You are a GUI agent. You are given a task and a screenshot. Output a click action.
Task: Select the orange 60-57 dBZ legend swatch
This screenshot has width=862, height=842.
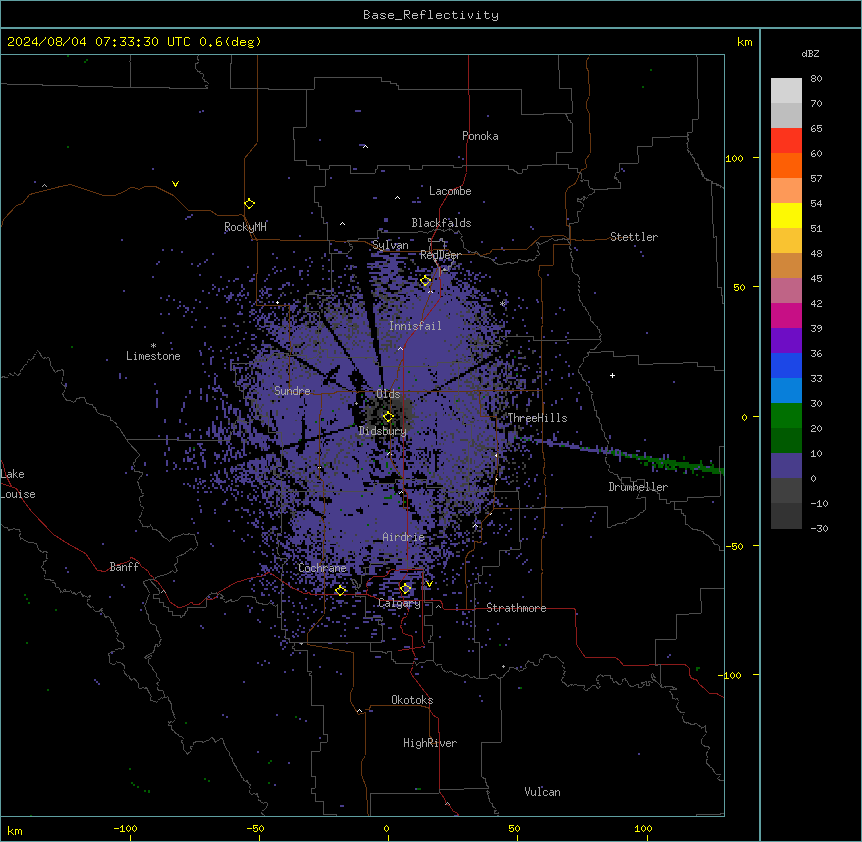786,165
